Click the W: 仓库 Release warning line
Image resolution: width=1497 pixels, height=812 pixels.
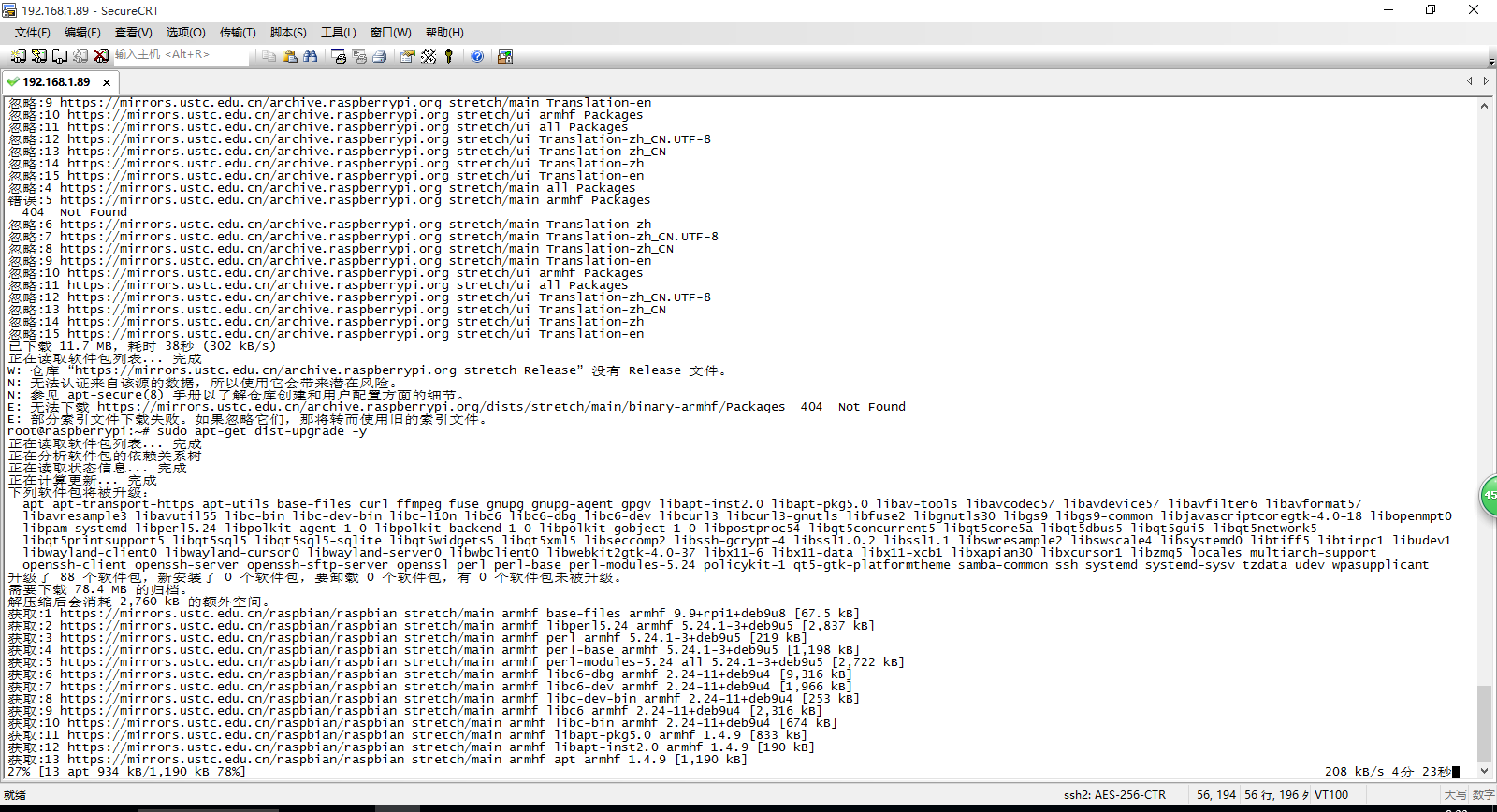(367, 370)
